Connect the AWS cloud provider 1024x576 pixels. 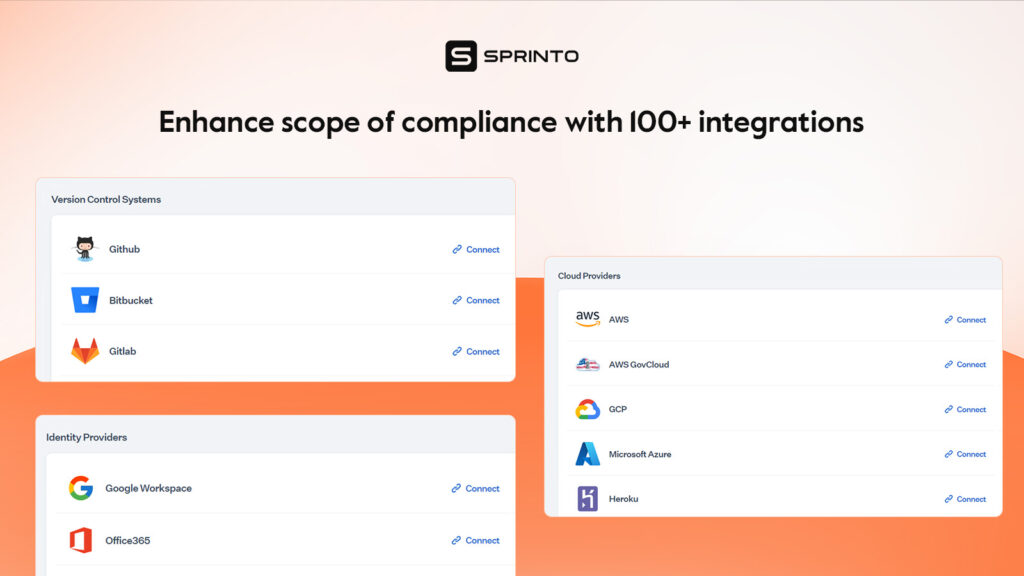pyautogui.click(x=965, y=320)
